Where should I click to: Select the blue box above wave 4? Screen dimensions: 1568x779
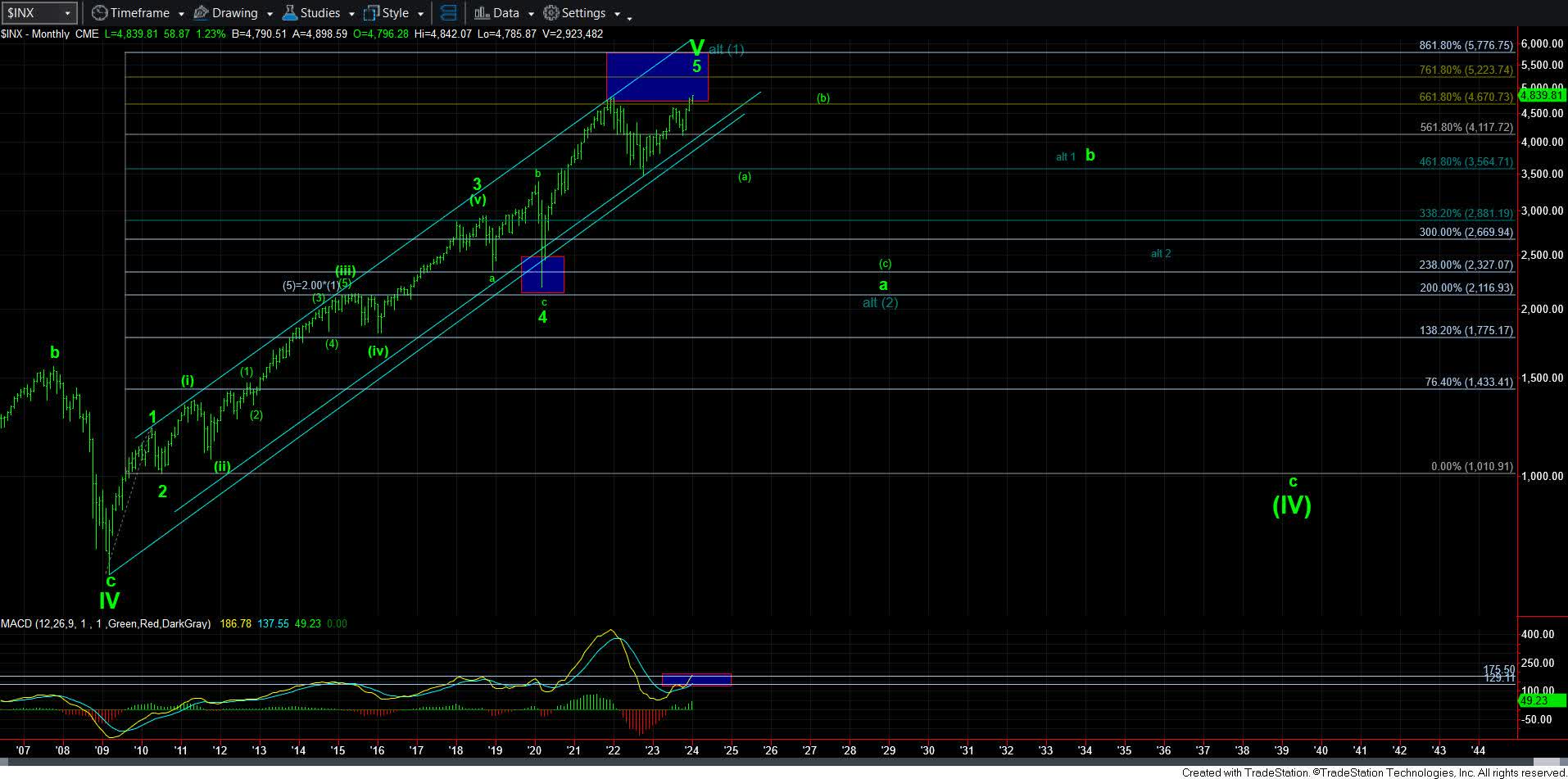pos(542,274)
